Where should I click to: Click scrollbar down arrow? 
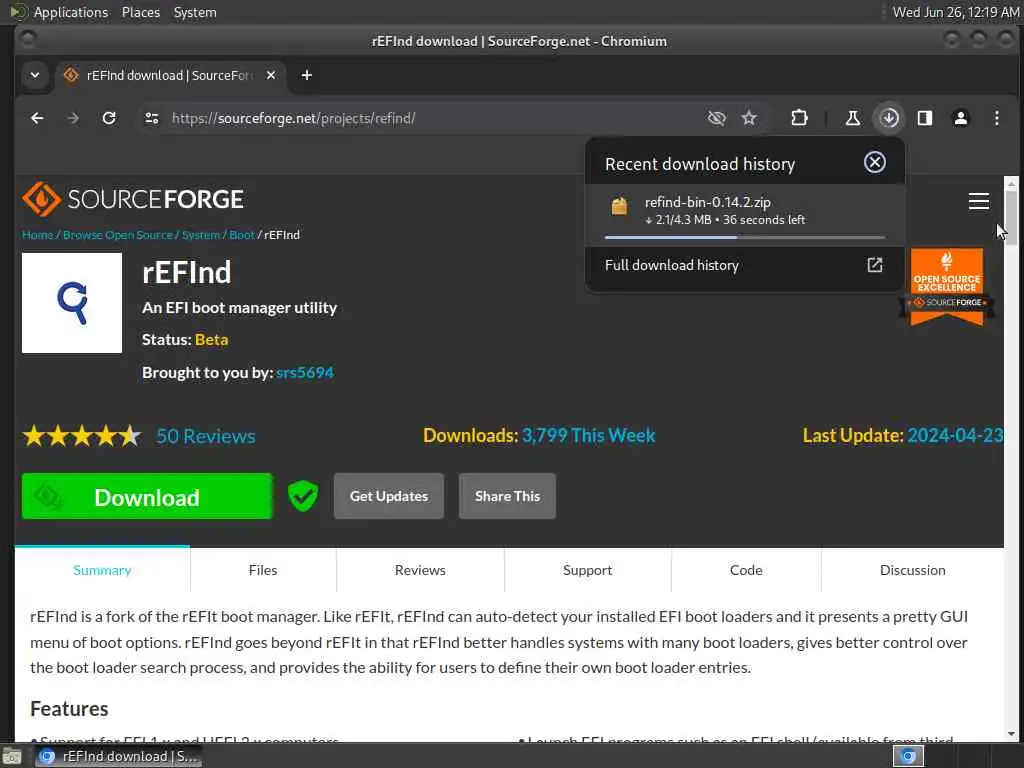[x=1011, y=733]
